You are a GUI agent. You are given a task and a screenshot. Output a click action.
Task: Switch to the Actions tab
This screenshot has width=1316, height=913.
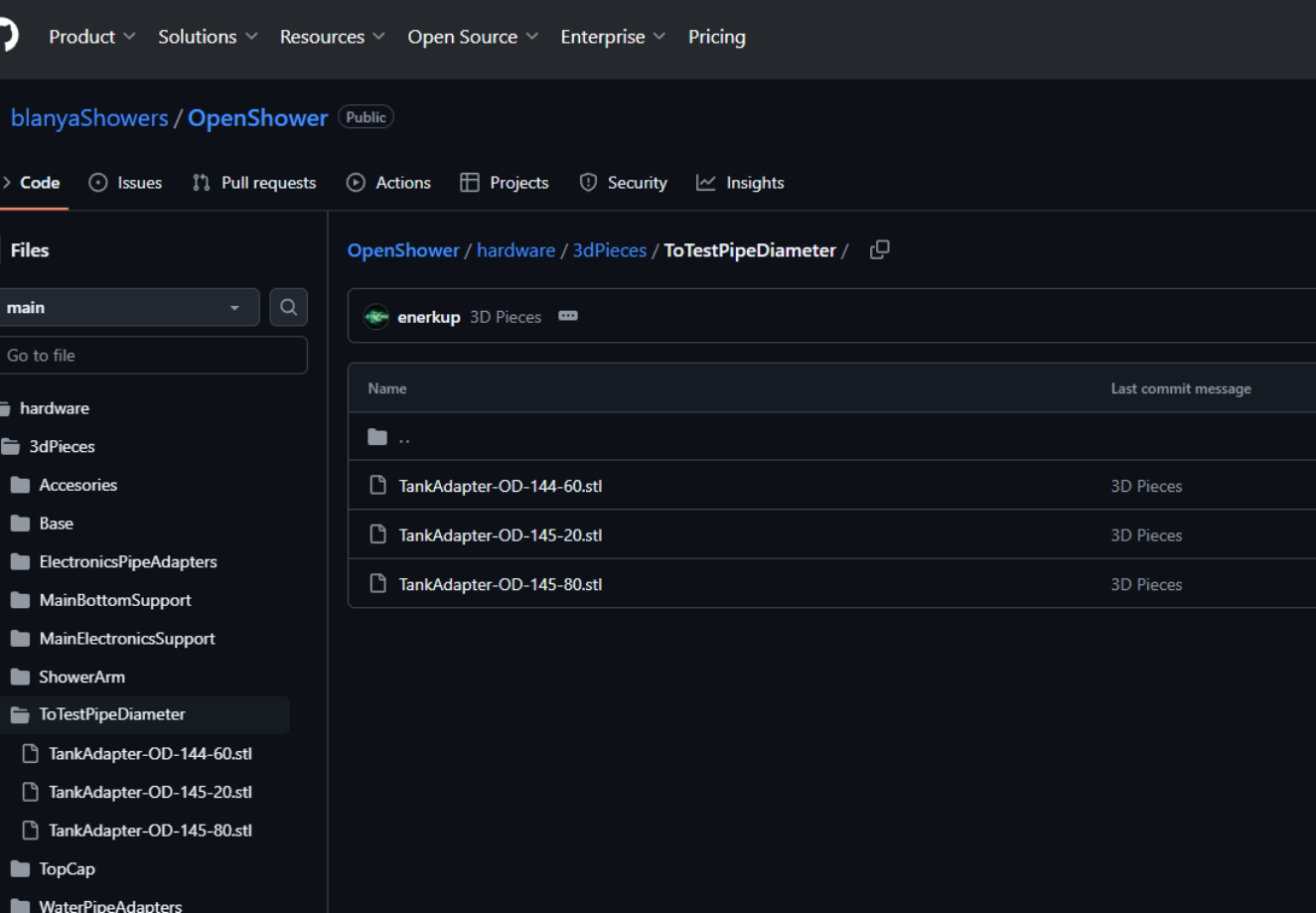pyautogui.click(x=388, y=183)
